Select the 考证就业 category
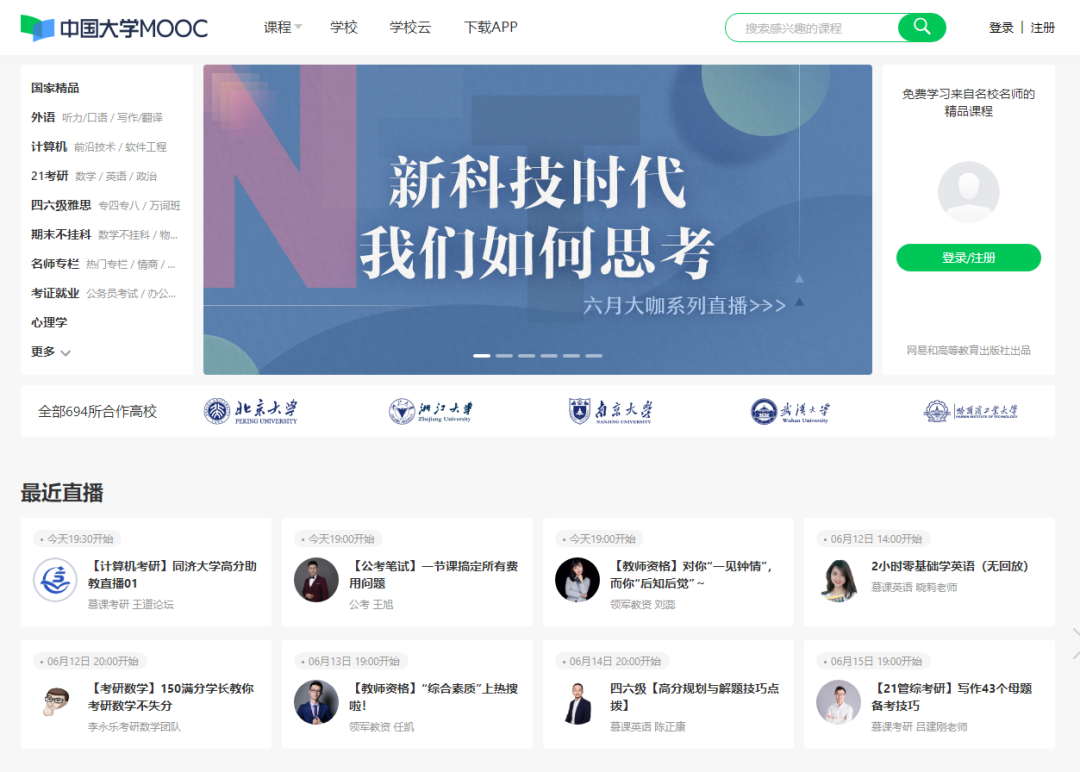Viewport: 1080px width, 772px height. 55,293
